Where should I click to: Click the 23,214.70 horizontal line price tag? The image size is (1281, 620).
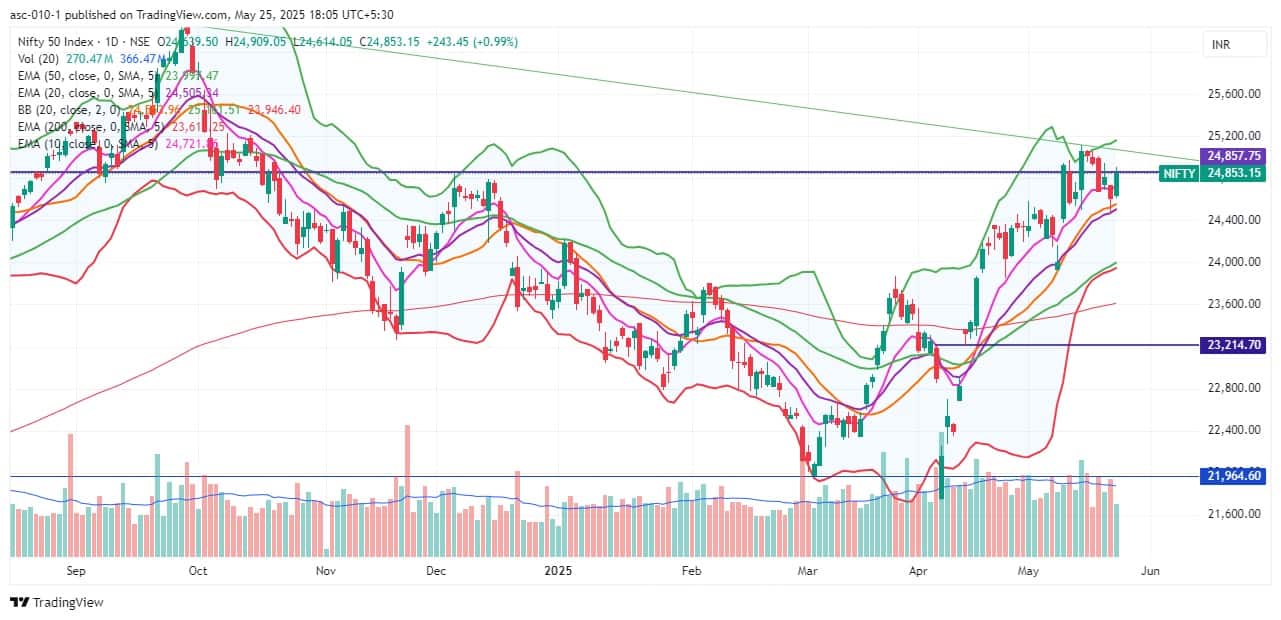pos(1234,344)
